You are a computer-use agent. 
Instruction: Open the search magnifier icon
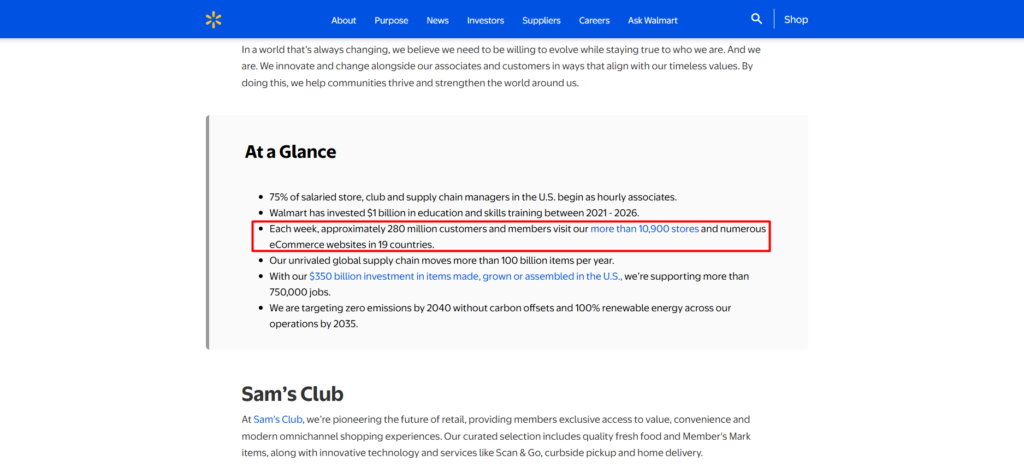pyautogui.click(x=756, y=19)
